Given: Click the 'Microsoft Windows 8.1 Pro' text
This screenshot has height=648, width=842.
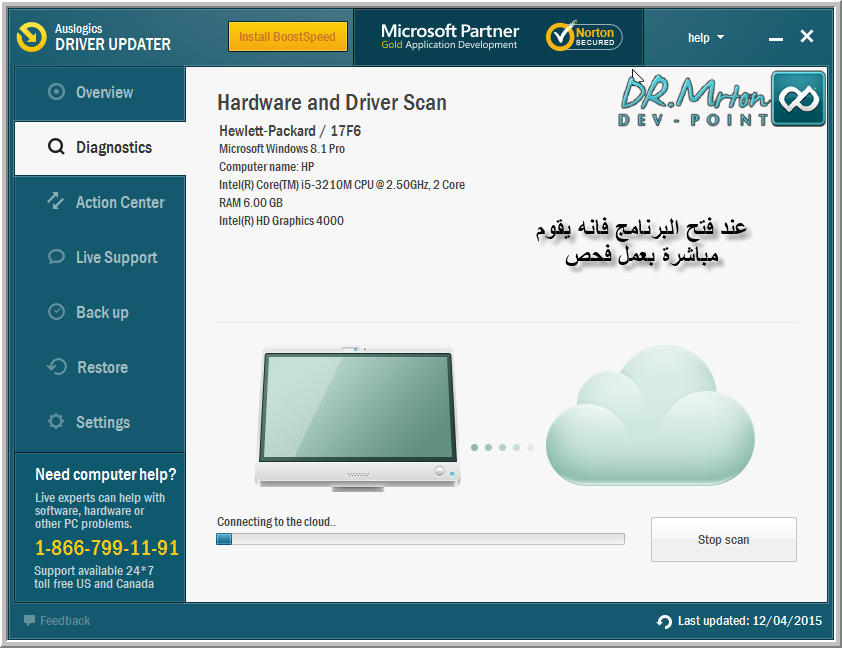Looking at the screenshot, I should point(282,149).
